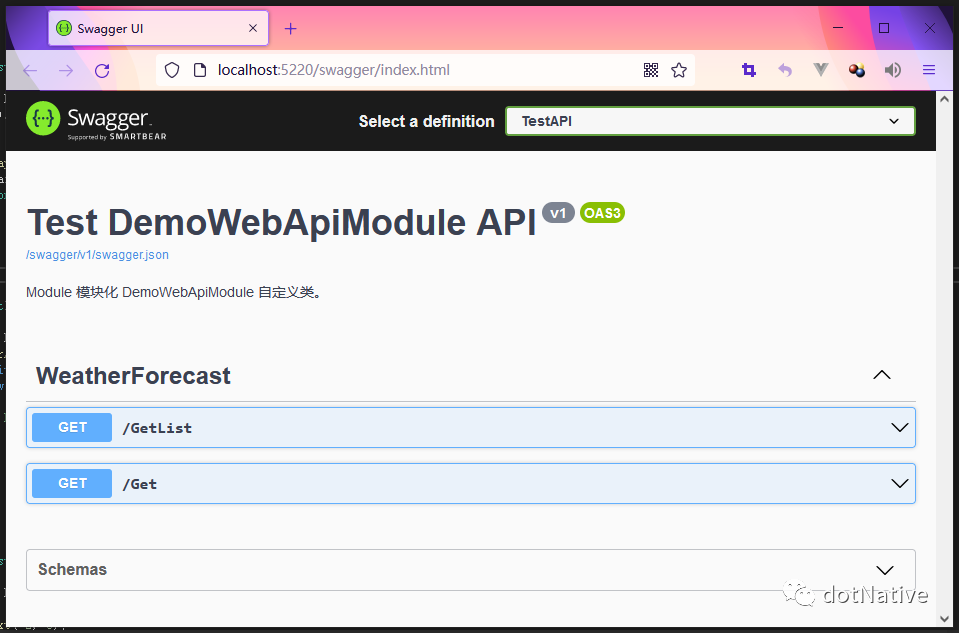Click the GET badge for /GetList

pyautogui.click(x=72, y=428)
